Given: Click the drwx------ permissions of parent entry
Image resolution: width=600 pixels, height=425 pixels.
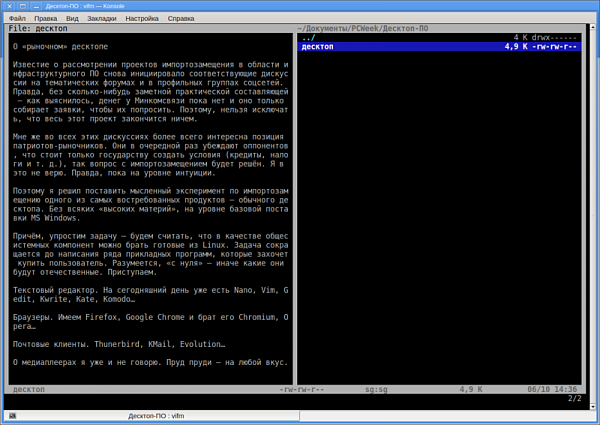Looking at the screenshot, I should (554, 37).
